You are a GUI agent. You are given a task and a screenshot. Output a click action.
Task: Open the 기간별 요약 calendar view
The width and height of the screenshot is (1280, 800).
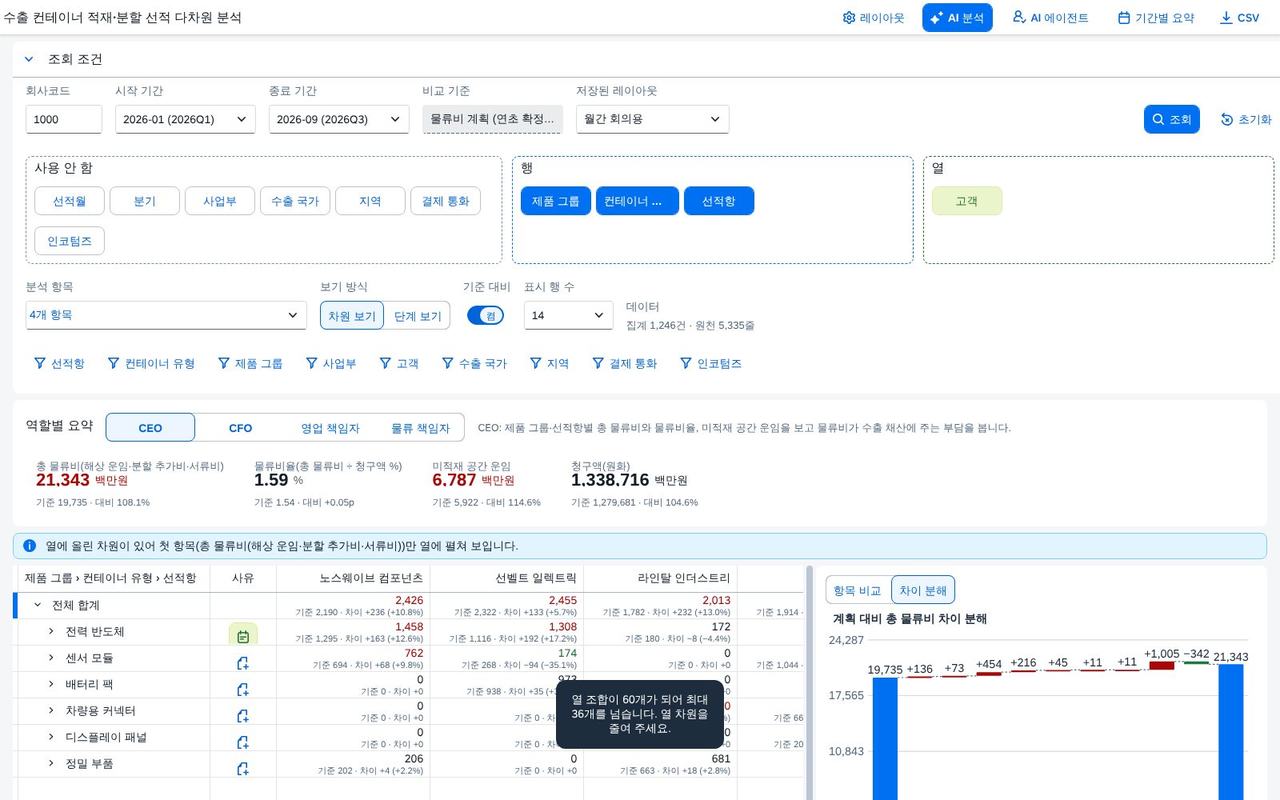pyautogui.click(x=1156, y=18)
